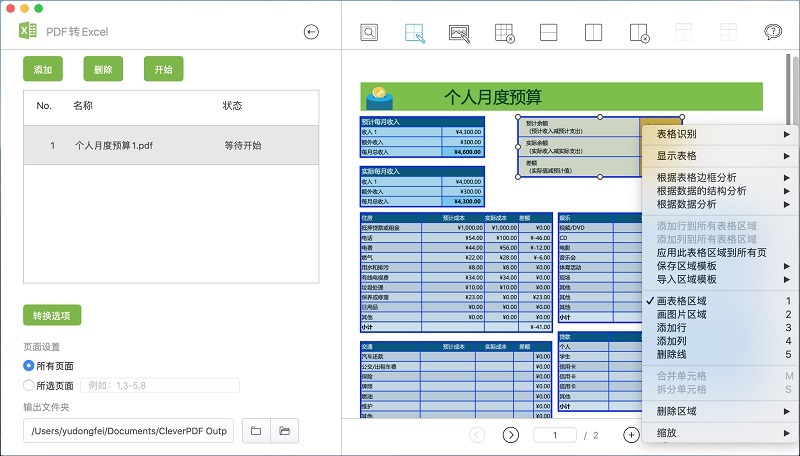Click the output folder path field
This screenshot has height=456, width=800.
(128, 431)
